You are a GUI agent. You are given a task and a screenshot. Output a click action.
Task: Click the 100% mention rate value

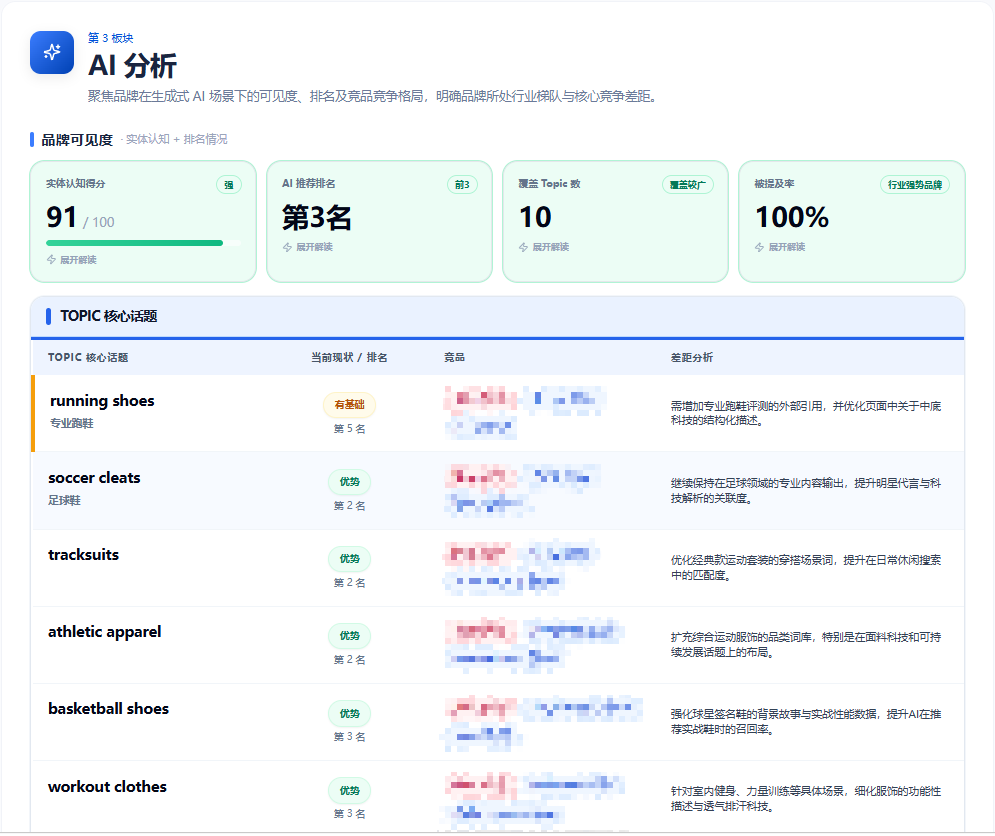point(792,217)
